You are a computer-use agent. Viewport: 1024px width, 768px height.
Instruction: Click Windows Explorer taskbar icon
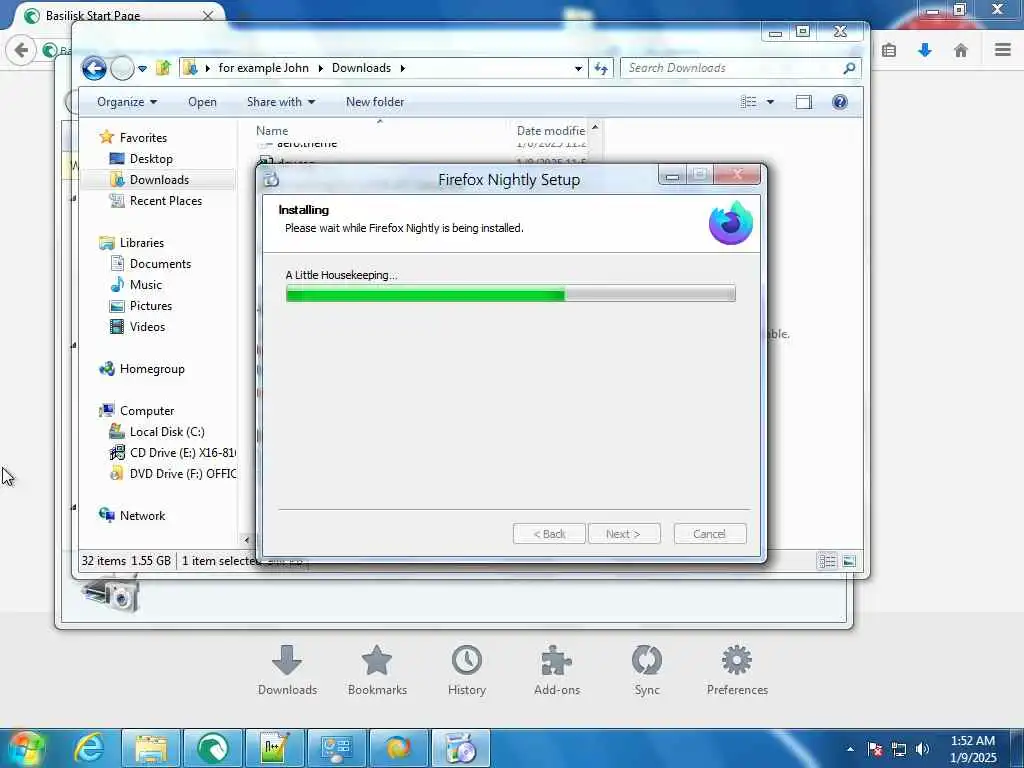(151, 748)
